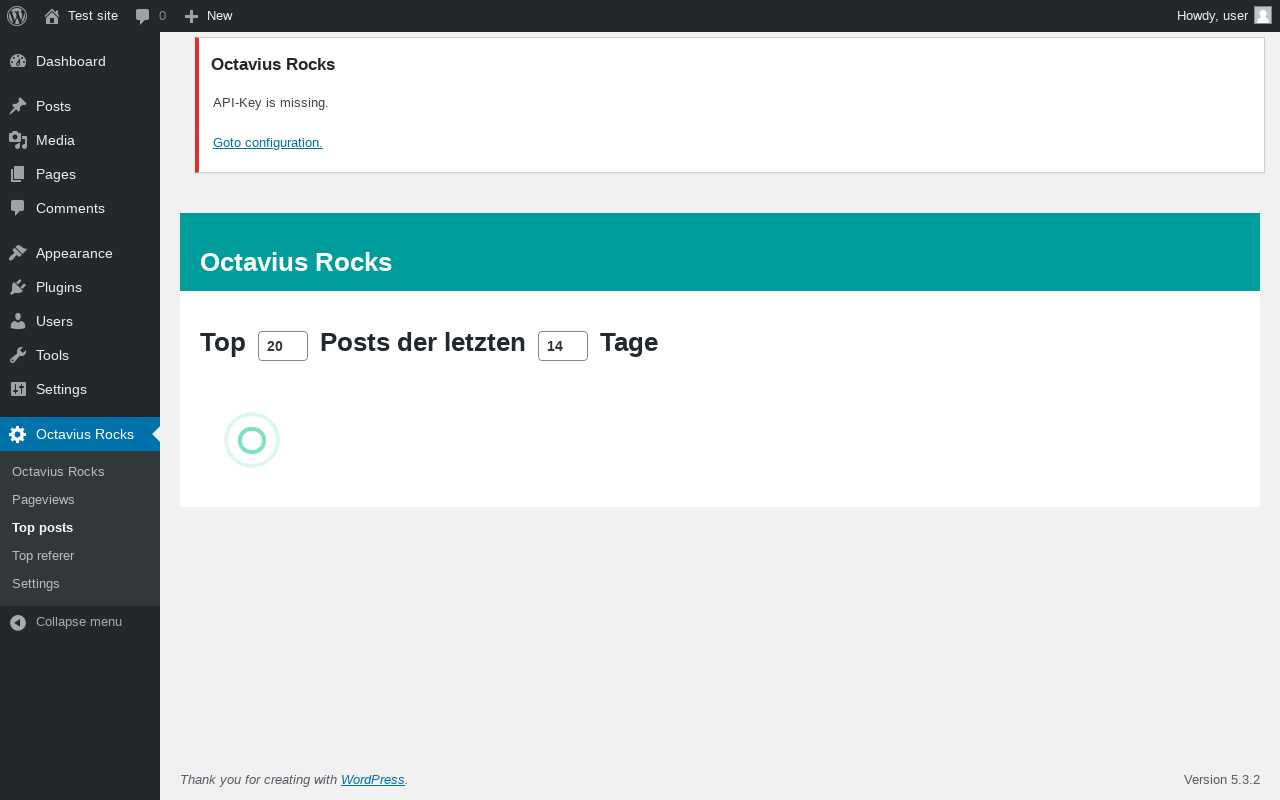Click the WordPress logo icon
This screenshot has height=800, width=1280.
[17, 16]
